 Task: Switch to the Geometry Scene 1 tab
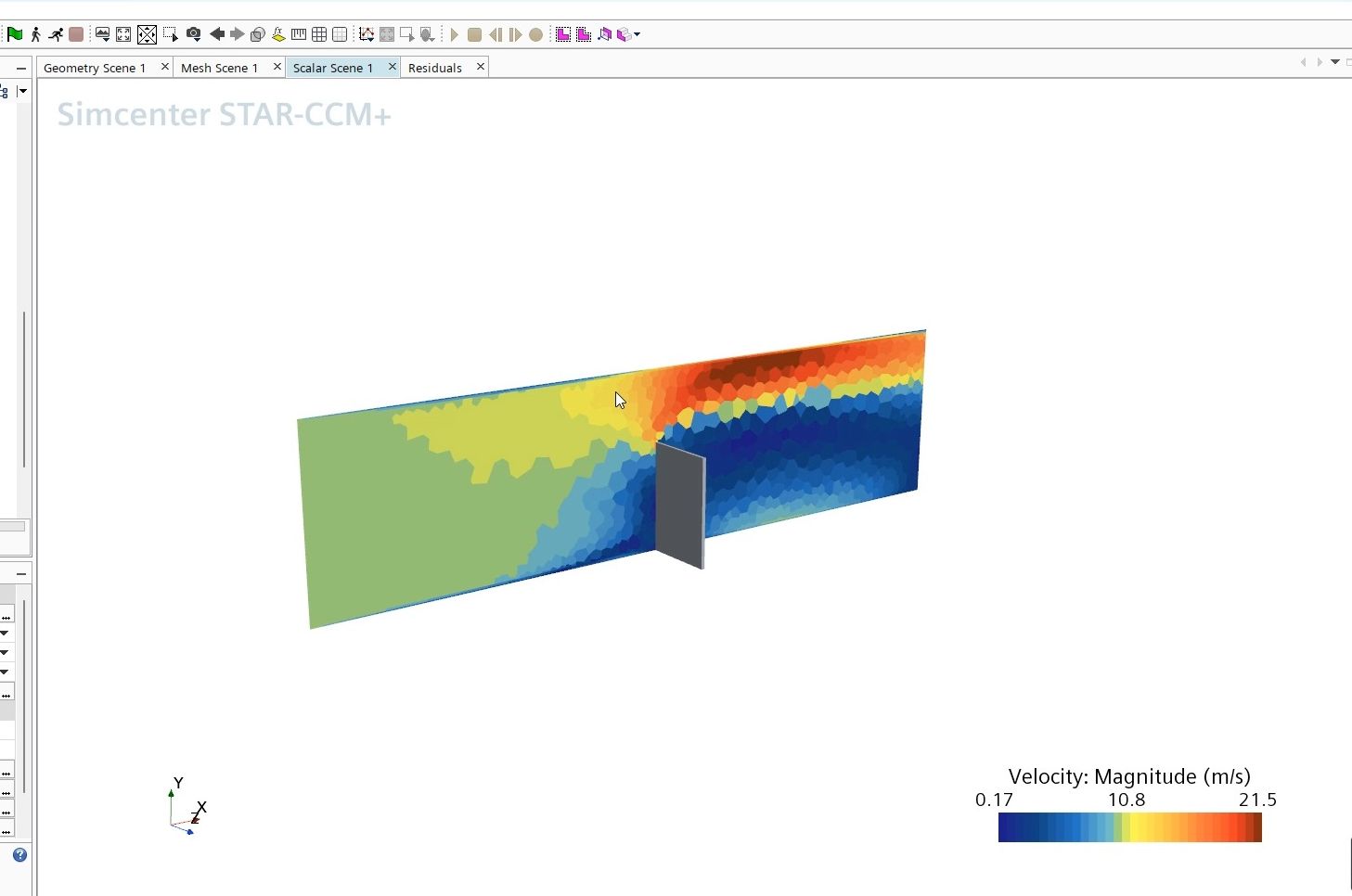[x=95, y=68]
